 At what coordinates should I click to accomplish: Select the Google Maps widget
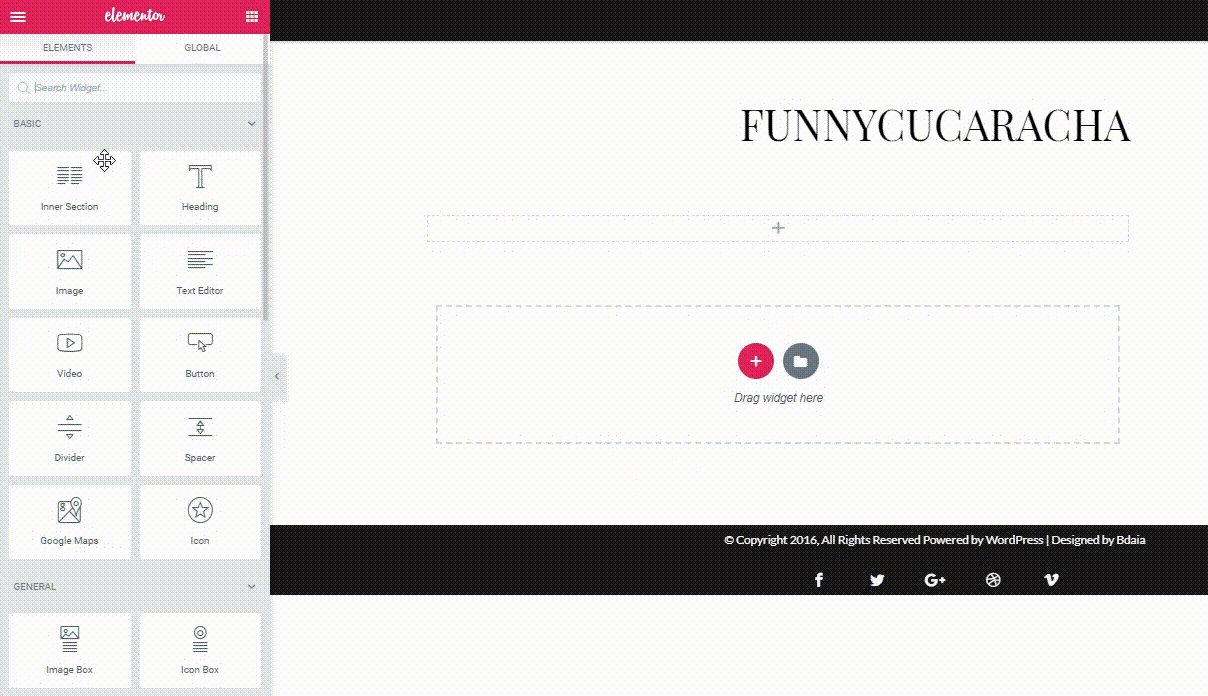(x=70, y=522)
